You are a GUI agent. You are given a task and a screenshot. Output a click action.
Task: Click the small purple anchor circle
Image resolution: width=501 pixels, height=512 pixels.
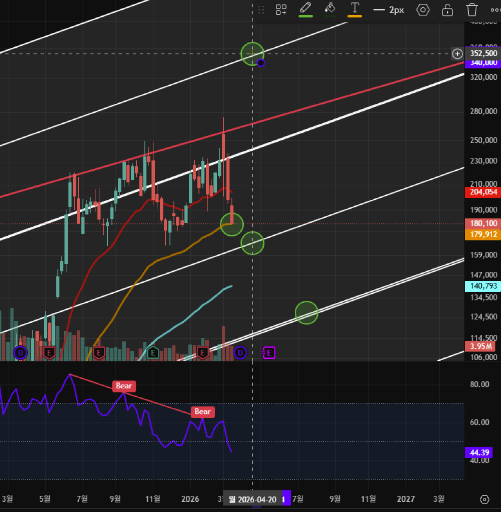261,63
